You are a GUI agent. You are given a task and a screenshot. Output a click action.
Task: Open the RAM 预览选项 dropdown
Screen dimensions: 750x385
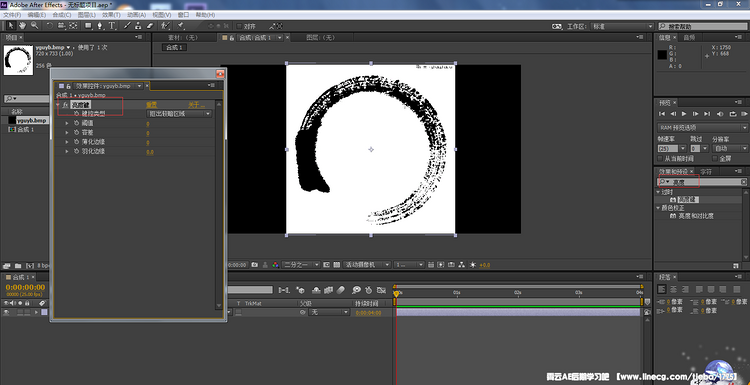click(x=703, y=128)
